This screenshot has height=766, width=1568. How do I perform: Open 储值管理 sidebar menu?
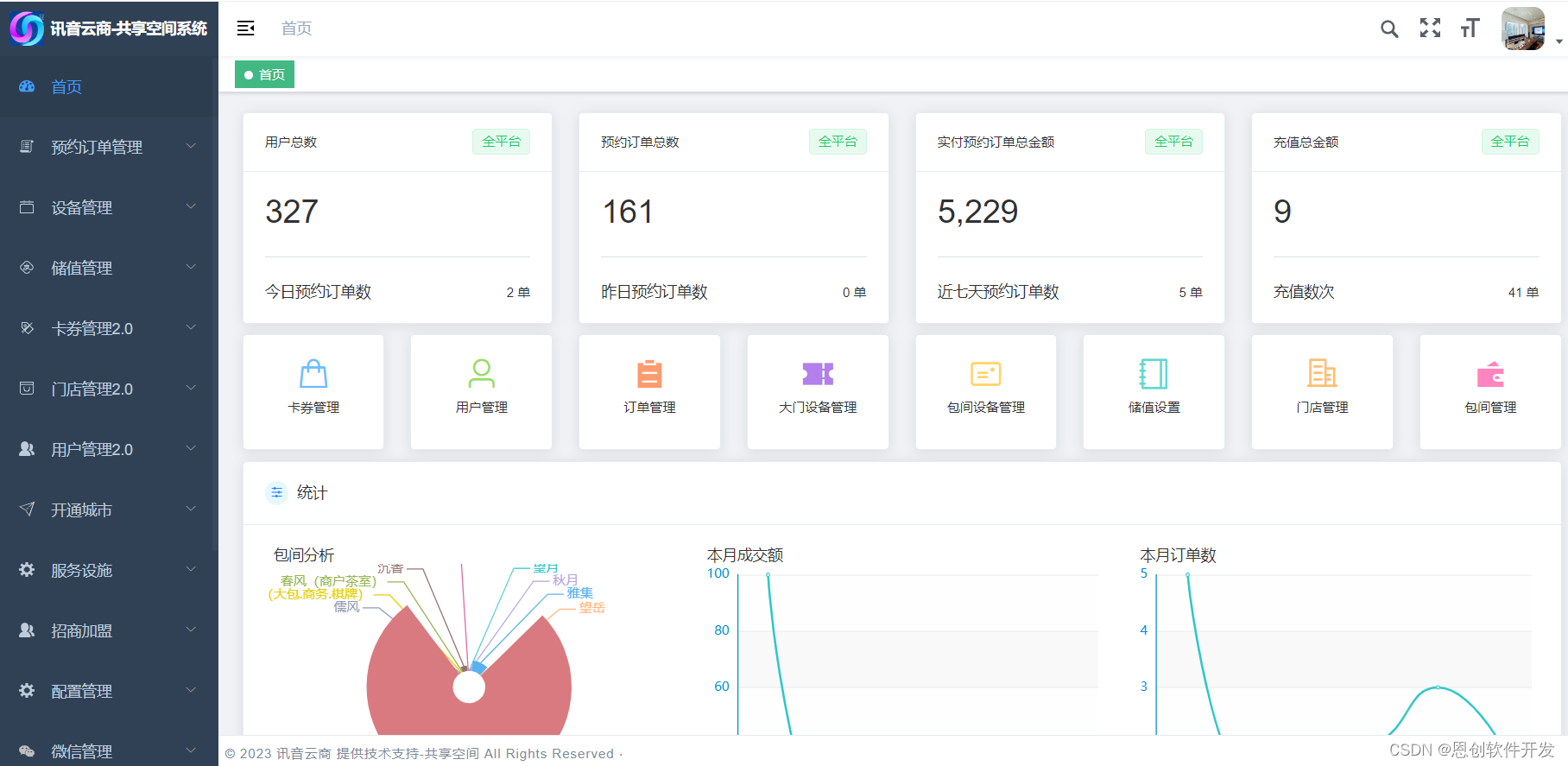click(109, 268)
